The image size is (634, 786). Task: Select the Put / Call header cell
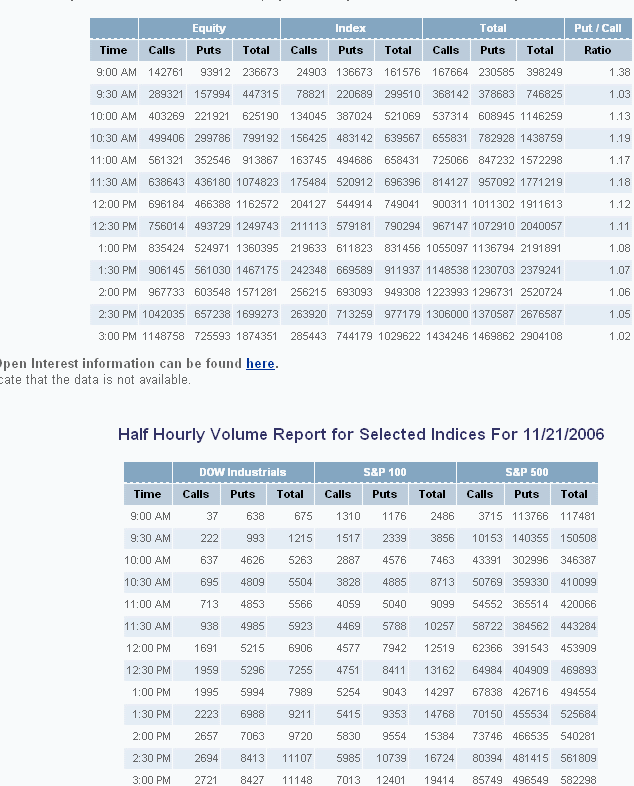[598, 28]
